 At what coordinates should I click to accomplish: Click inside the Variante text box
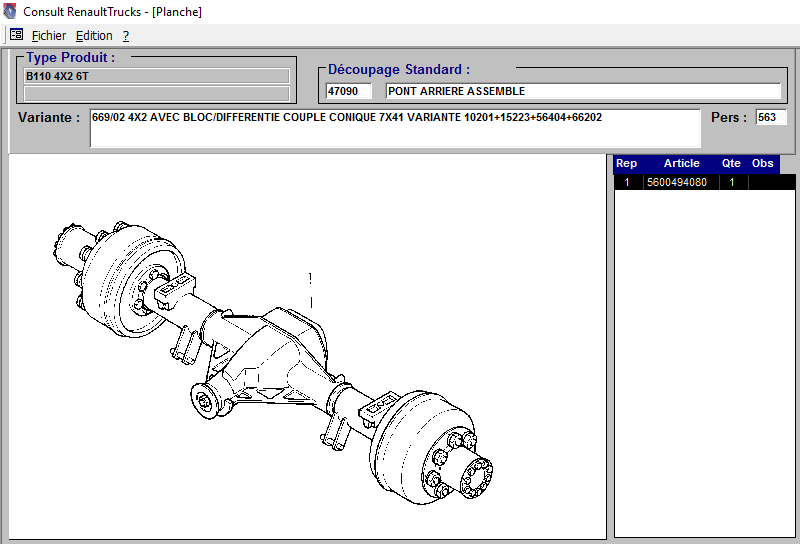point(395,128)
